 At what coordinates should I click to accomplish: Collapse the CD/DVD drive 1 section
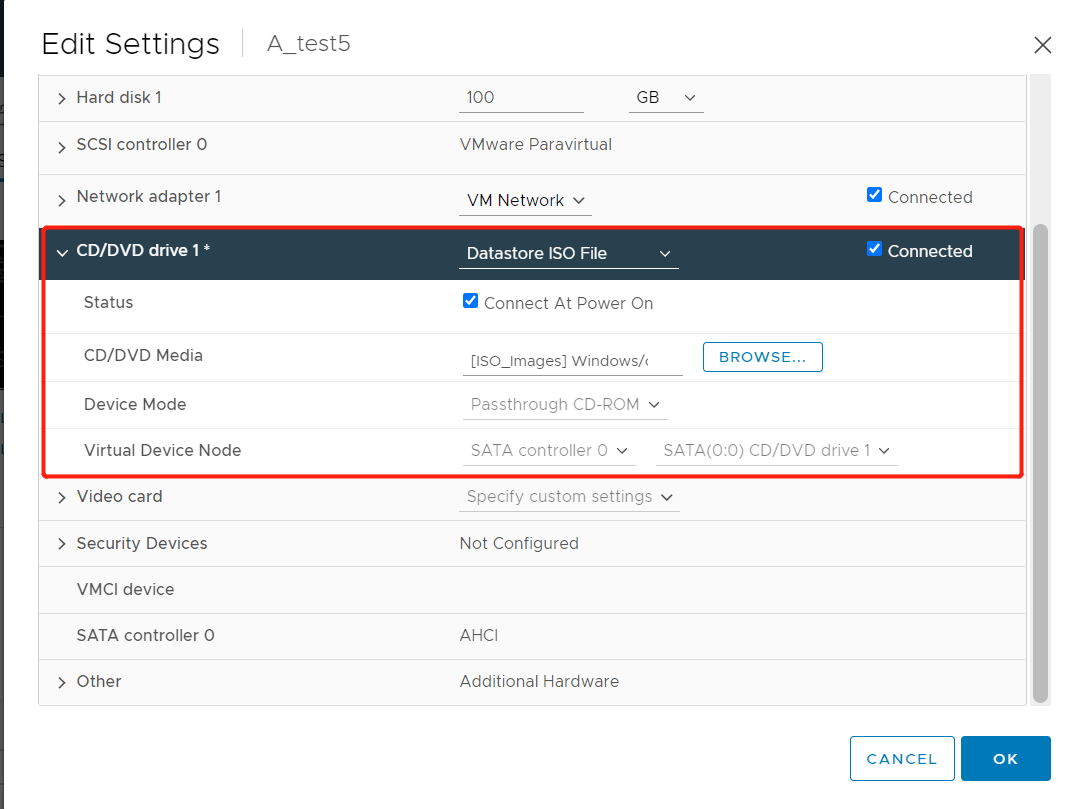click(61, 250)
